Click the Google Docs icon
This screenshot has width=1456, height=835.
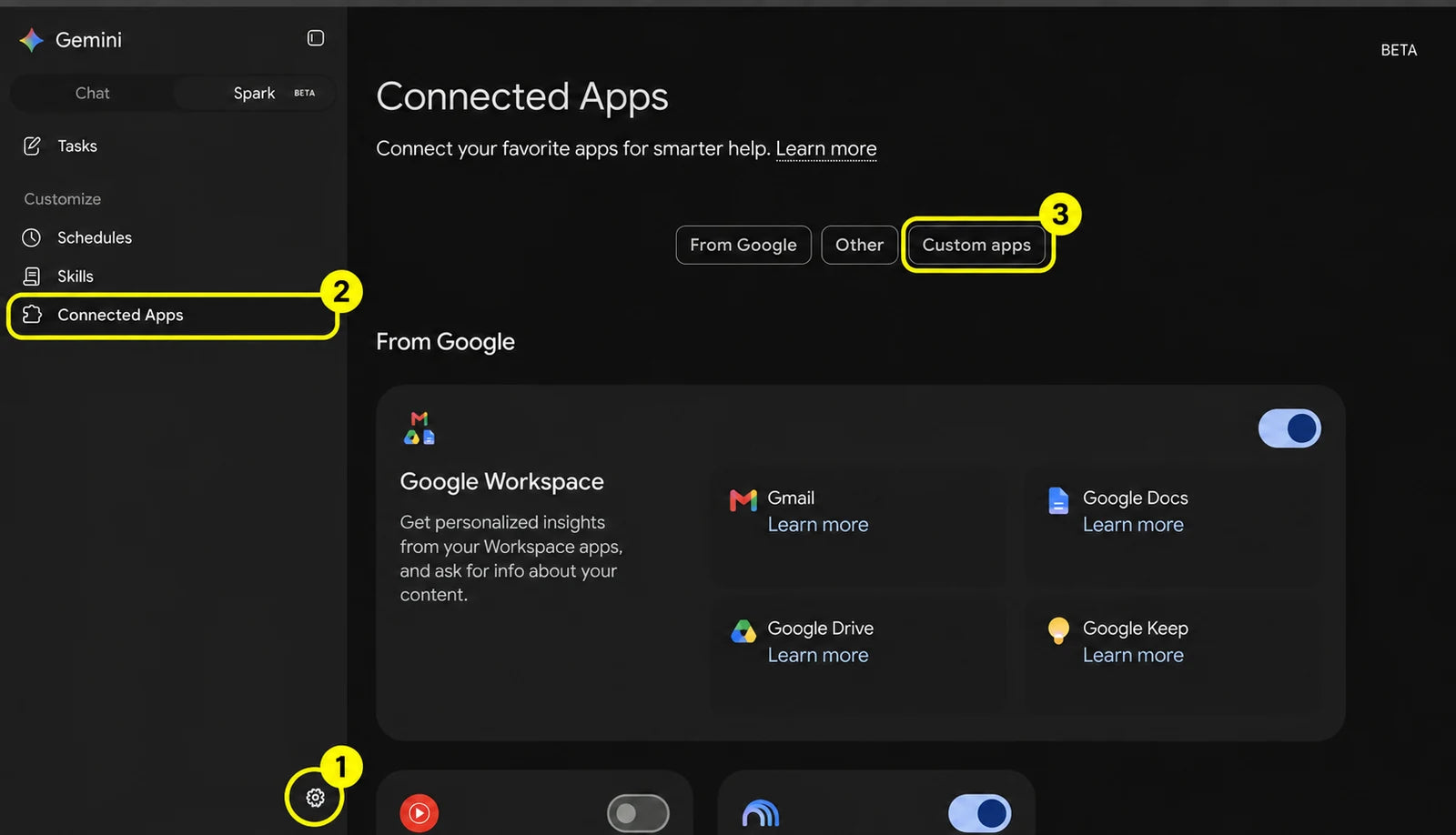(x=1058, y=499)
